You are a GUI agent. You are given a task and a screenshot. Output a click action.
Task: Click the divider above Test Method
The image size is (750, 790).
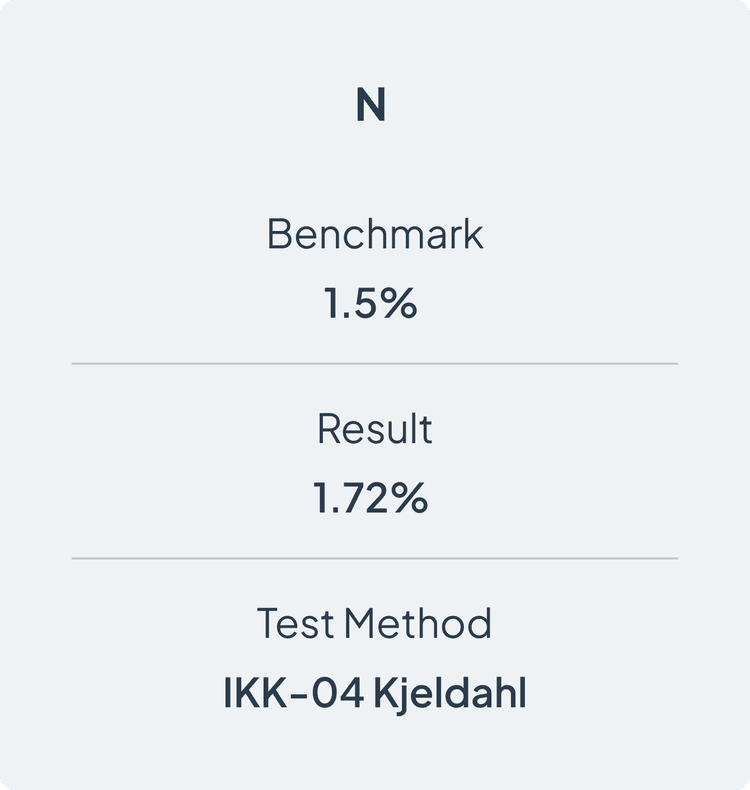(375, 558)
